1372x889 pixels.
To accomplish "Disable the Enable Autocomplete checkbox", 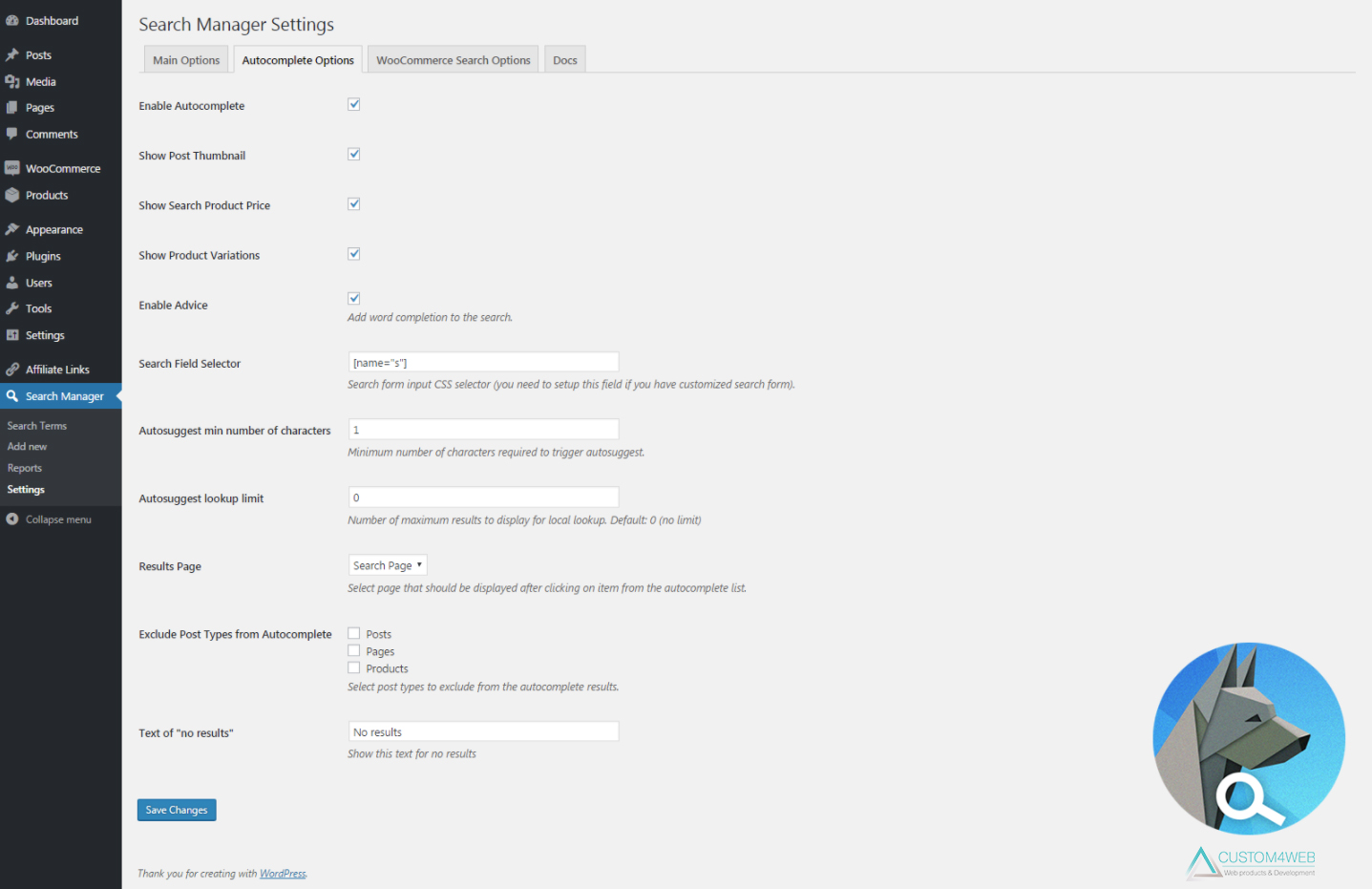I will [x=354, y=105].
